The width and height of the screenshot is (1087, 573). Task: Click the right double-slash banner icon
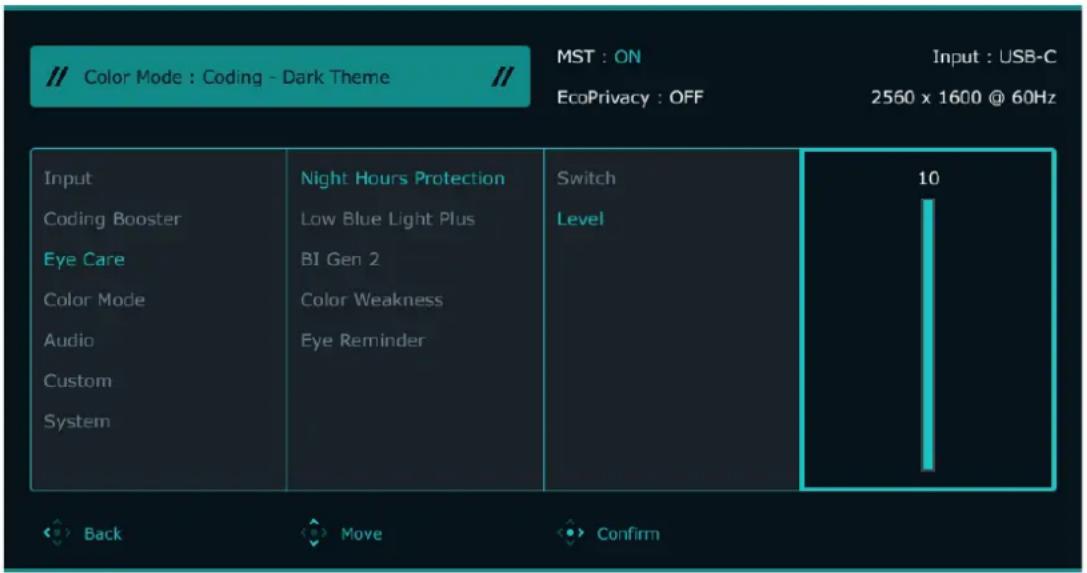pos(503,77)
